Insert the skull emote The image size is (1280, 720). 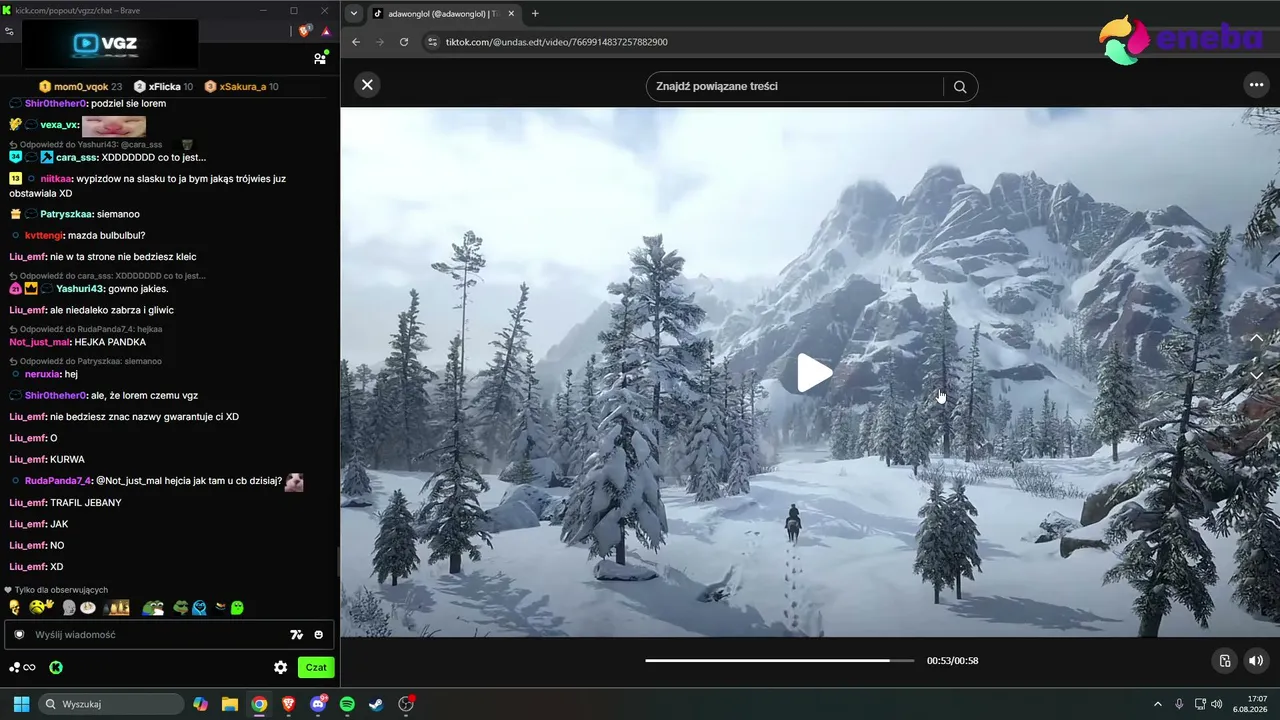[x=15, y=607]
